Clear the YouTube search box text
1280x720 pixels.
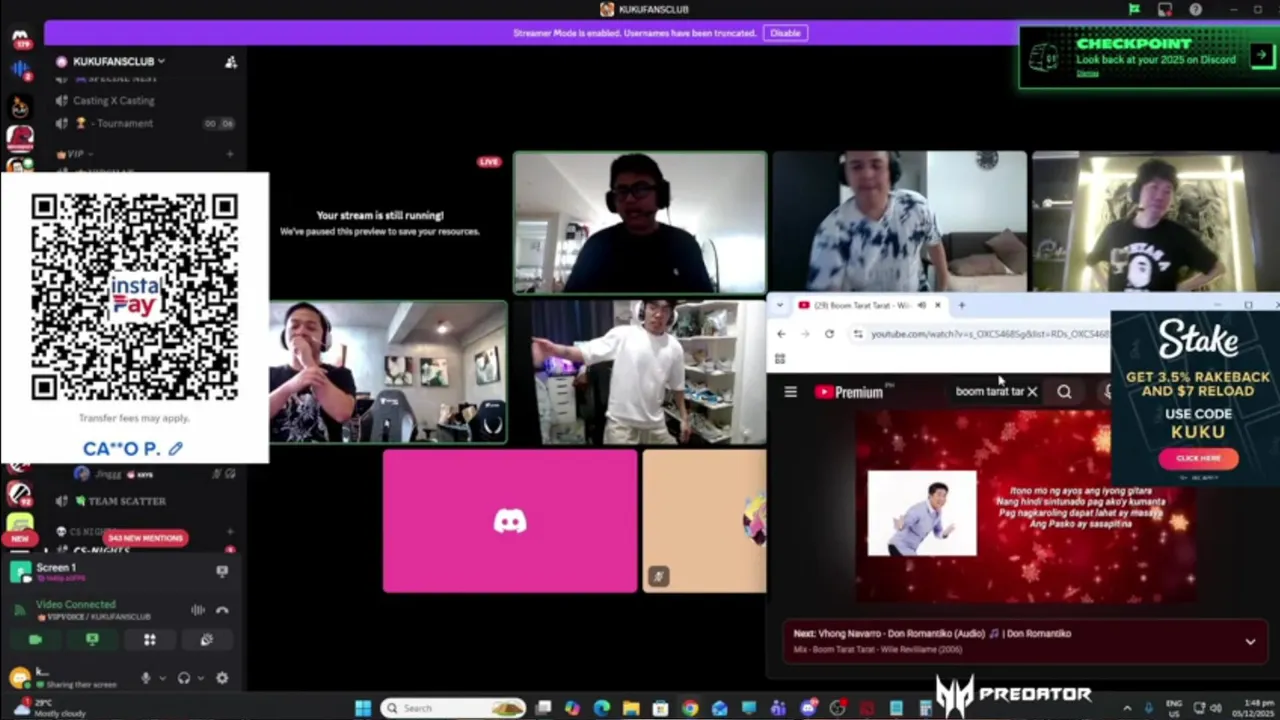pyautogui.click(x=1032, y=392)
